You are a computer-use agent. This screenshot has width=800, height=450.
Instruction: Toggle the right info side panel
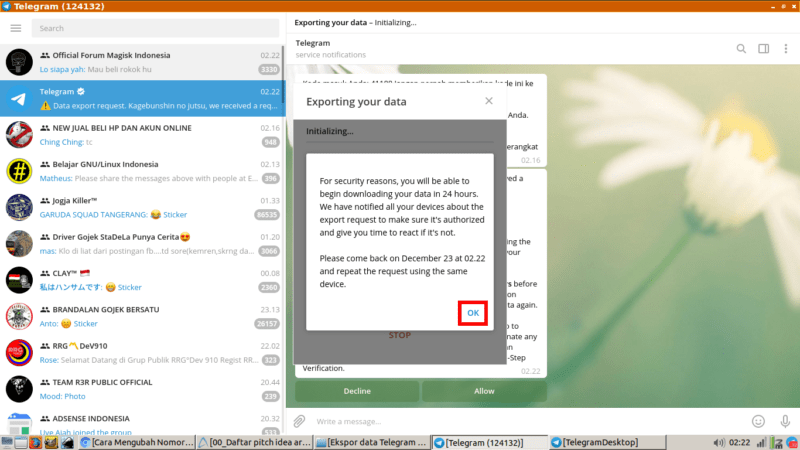point(763,48)
